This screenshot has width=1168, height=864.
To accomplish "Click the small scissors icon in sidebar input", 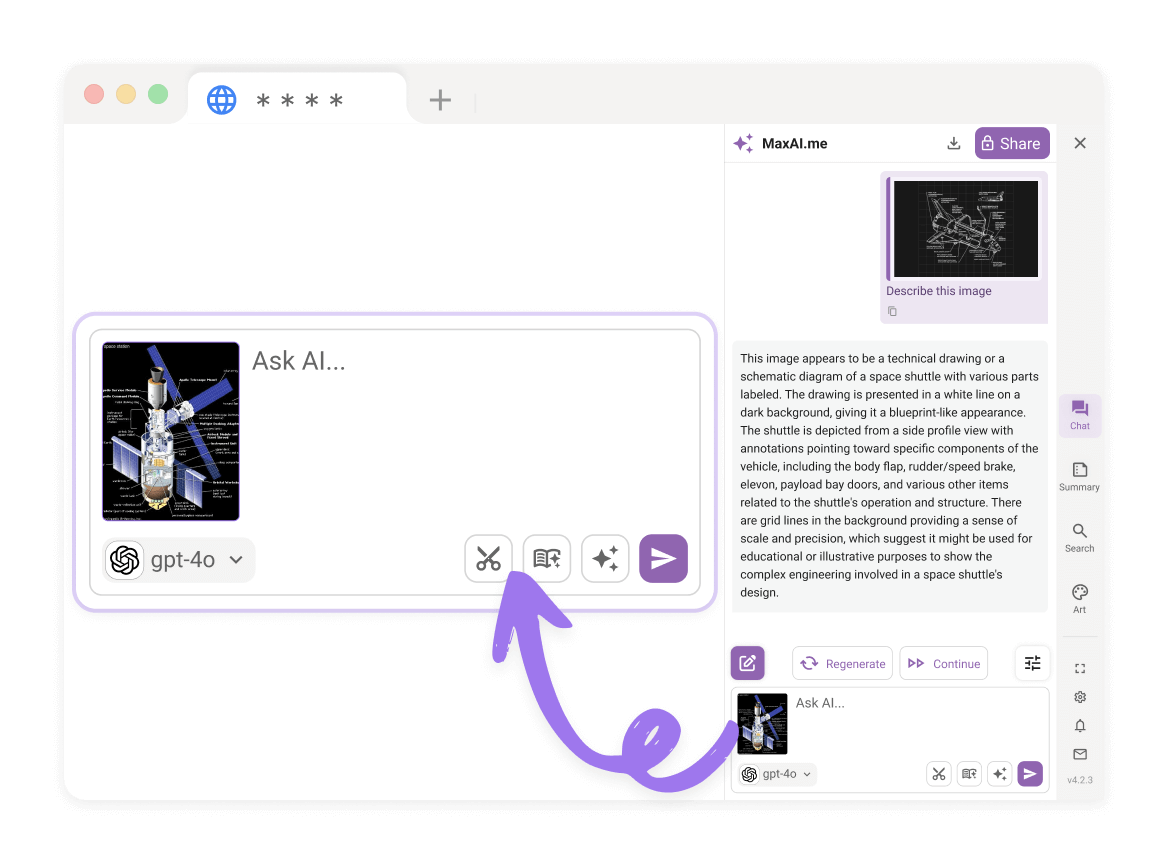I will [x=939, y=774].
